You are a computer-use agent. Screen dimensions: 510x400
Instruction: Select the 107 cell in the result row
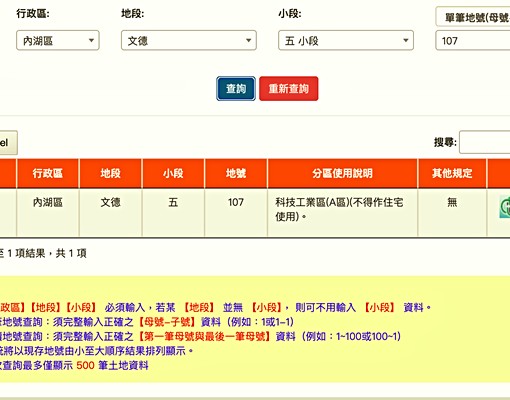236,213
